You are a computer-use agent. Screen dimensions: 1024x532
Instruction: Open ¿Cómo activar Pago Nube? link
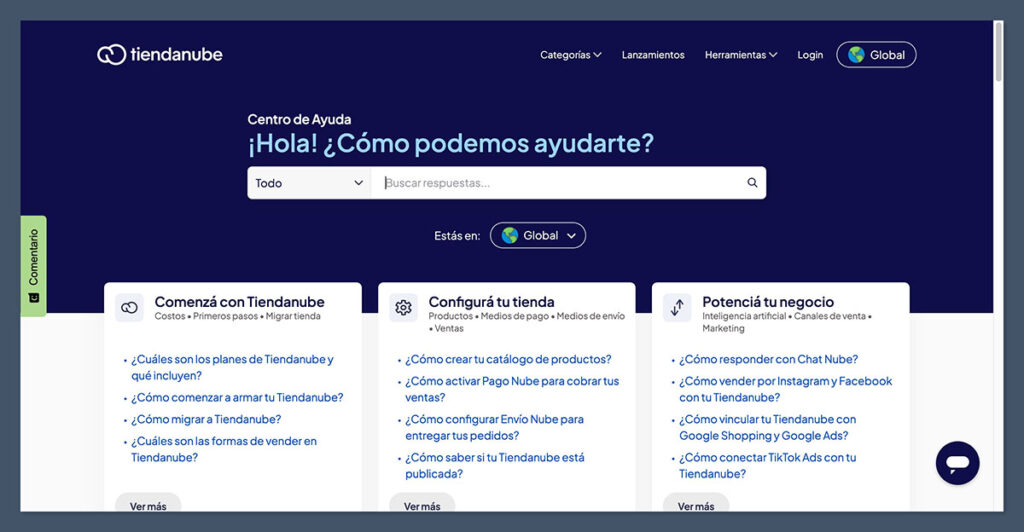[x=512, y=389]
